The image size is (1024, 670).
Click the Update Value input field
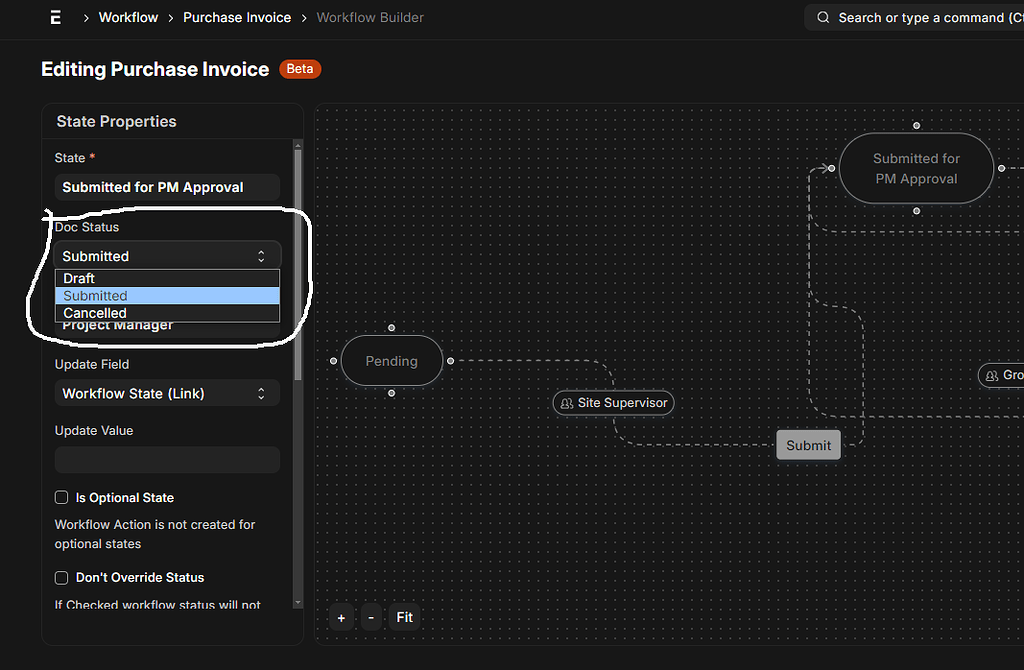click(167, 460)
